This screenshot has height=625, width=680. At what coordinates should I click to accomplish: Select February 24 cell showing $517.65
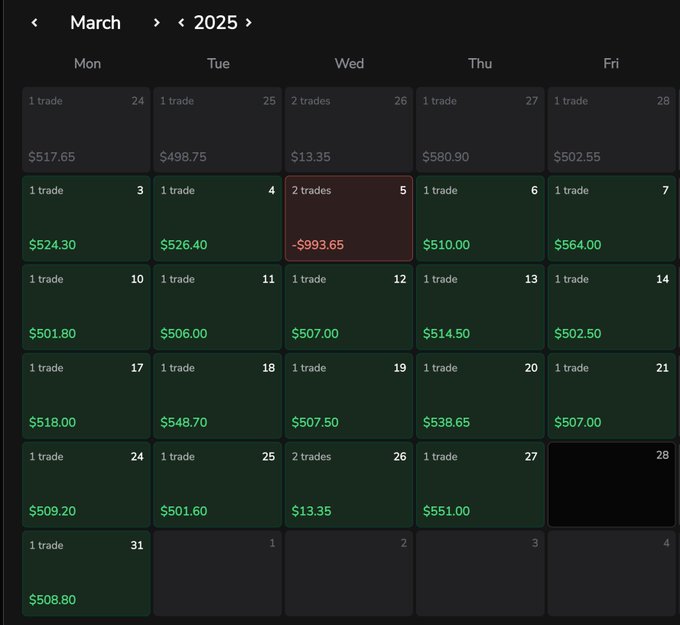point(86,130)
